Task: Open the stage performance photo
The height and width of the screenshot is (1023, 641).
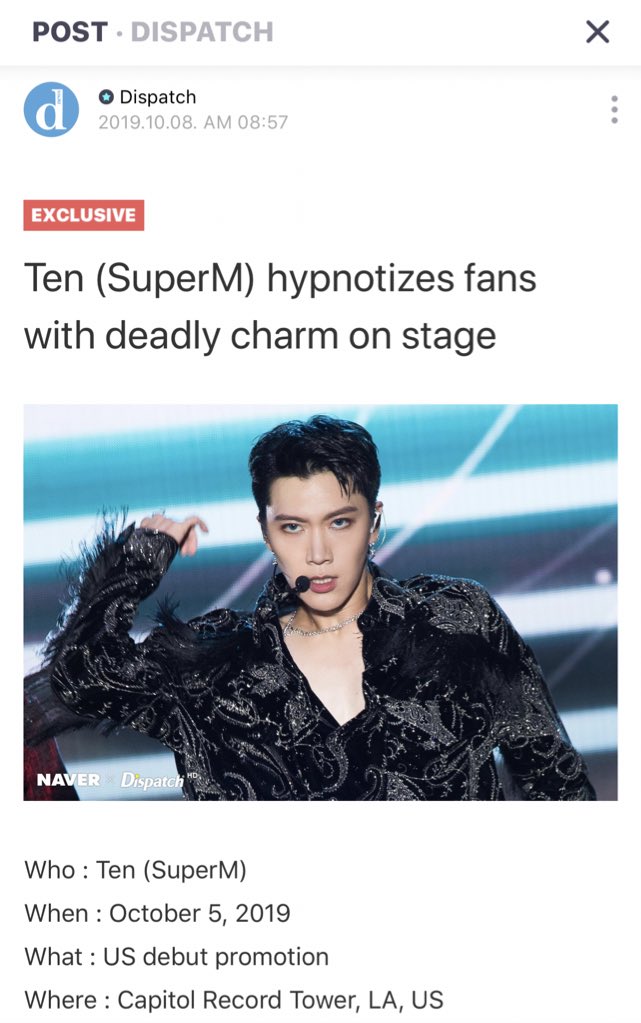Action: pyautogui.click(x=320, y=602)
